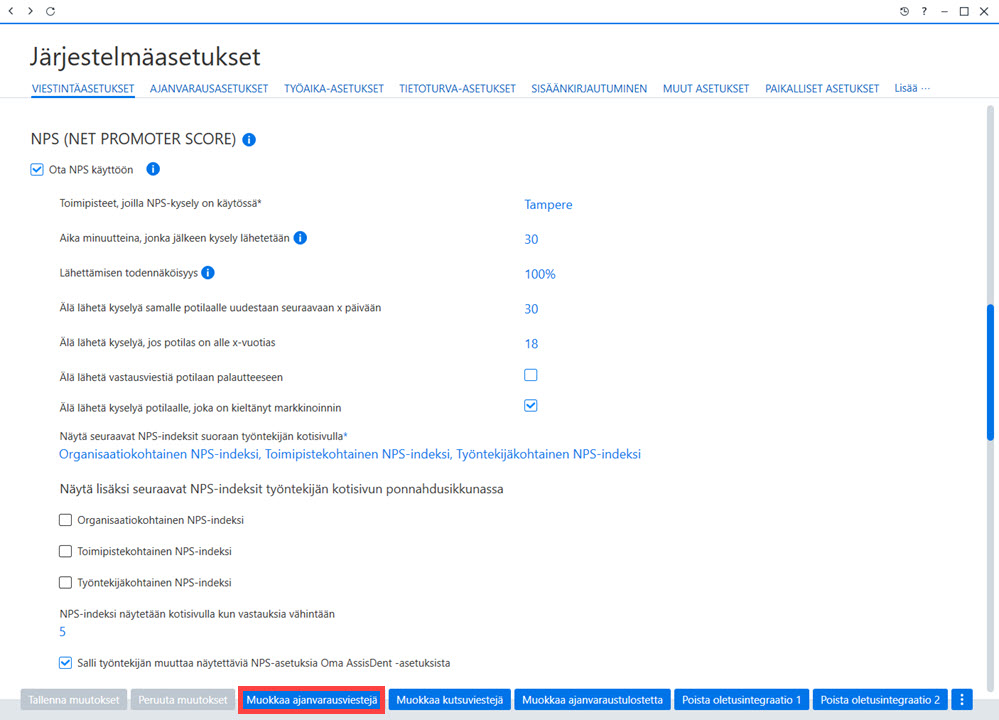Open help question mark icon
Viewport: 999px width, 720px height.
[x=924, y=11]
